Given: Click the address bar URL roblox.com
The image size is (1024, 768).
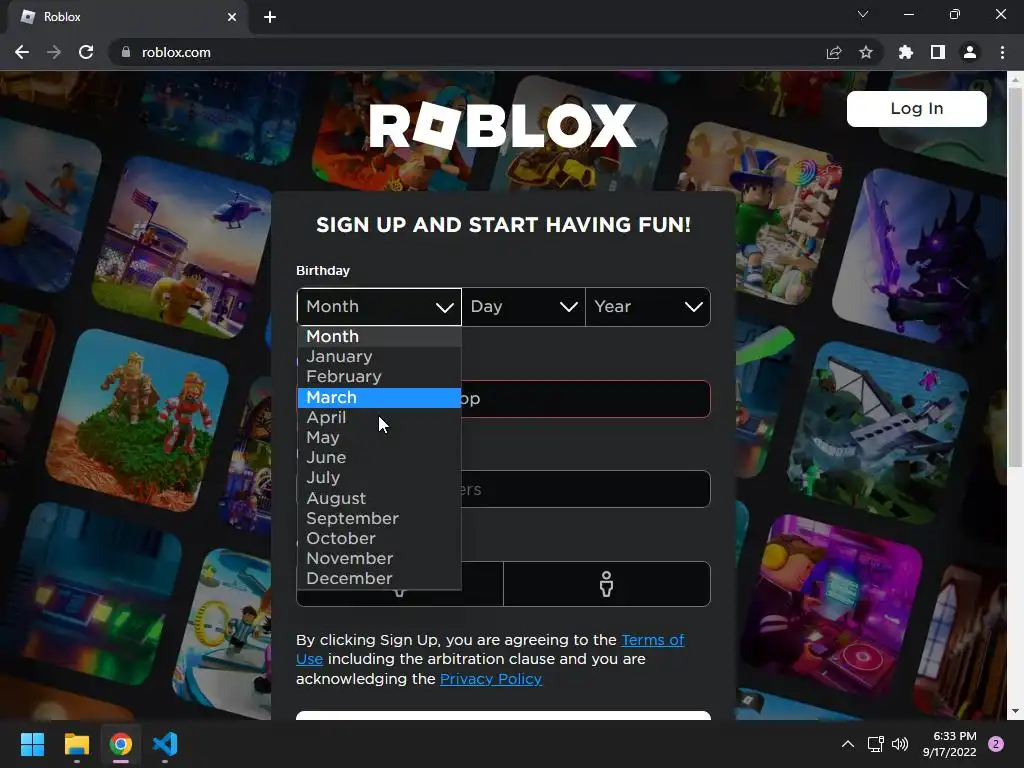Looking at the screenshot, I should click(x=176, y=52).
